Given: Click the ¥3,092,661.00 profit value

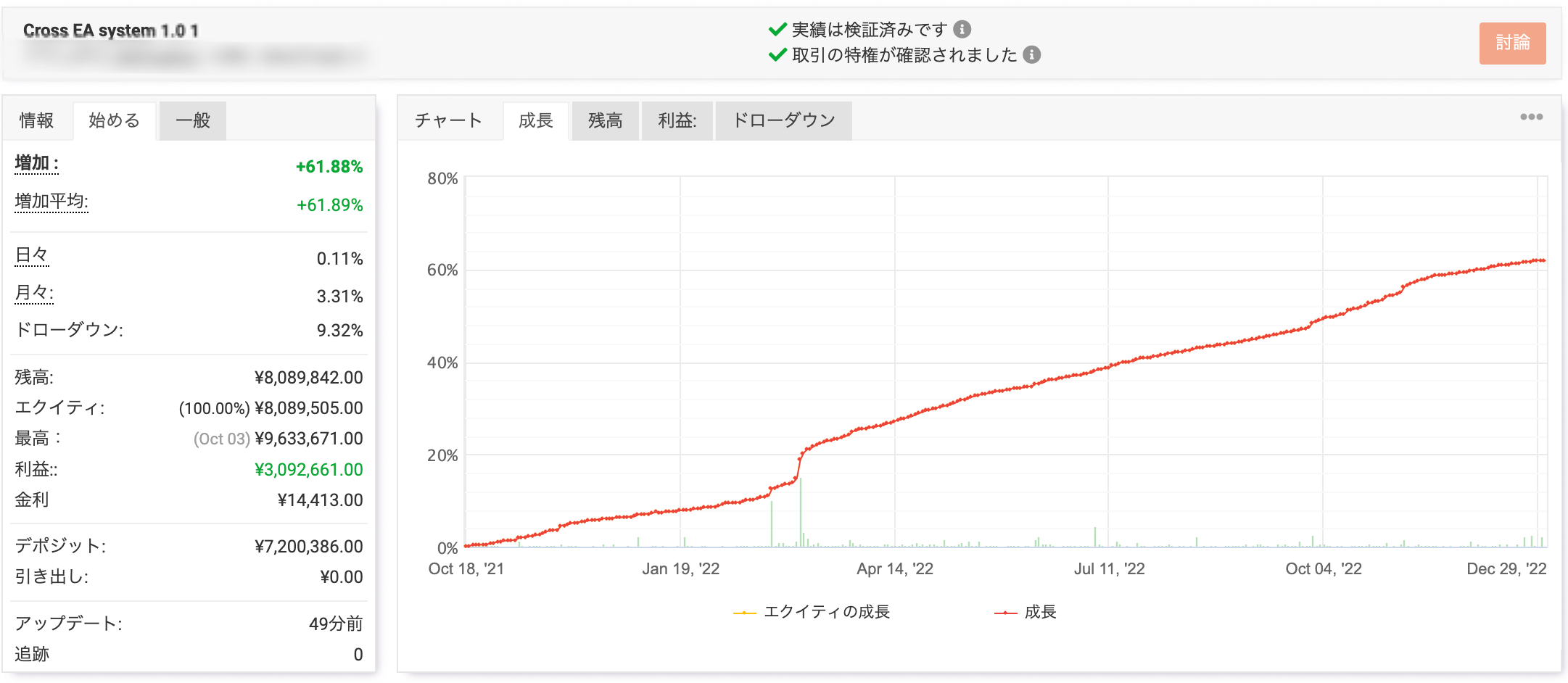Looking at the screenshot, I should pos(309,470).
